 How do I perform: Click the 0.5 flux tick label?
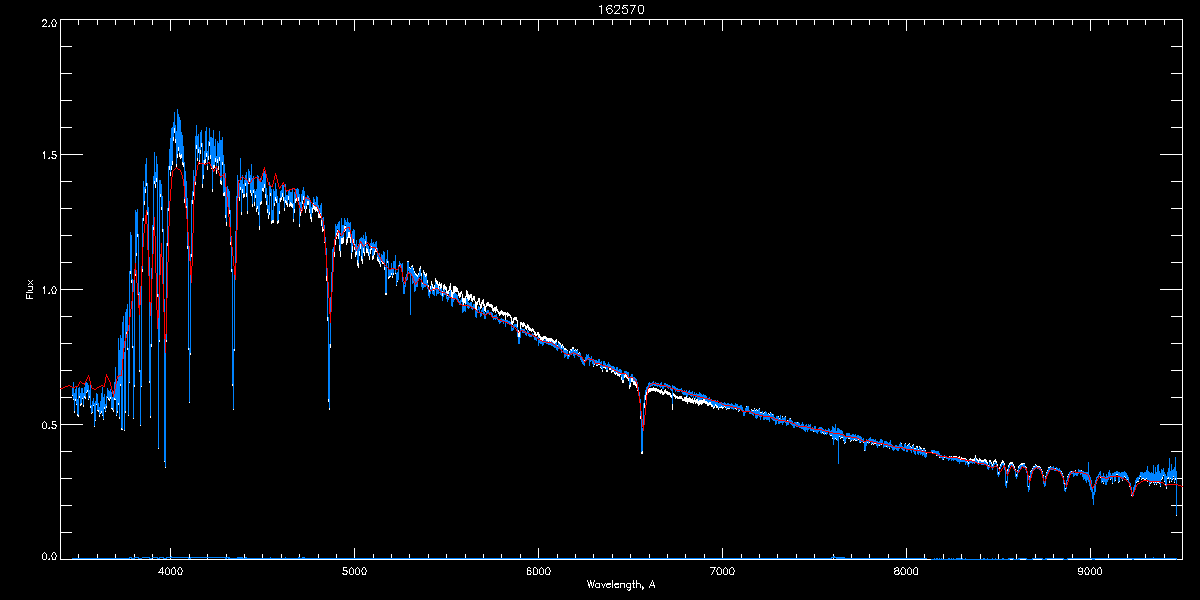[49, 424]
